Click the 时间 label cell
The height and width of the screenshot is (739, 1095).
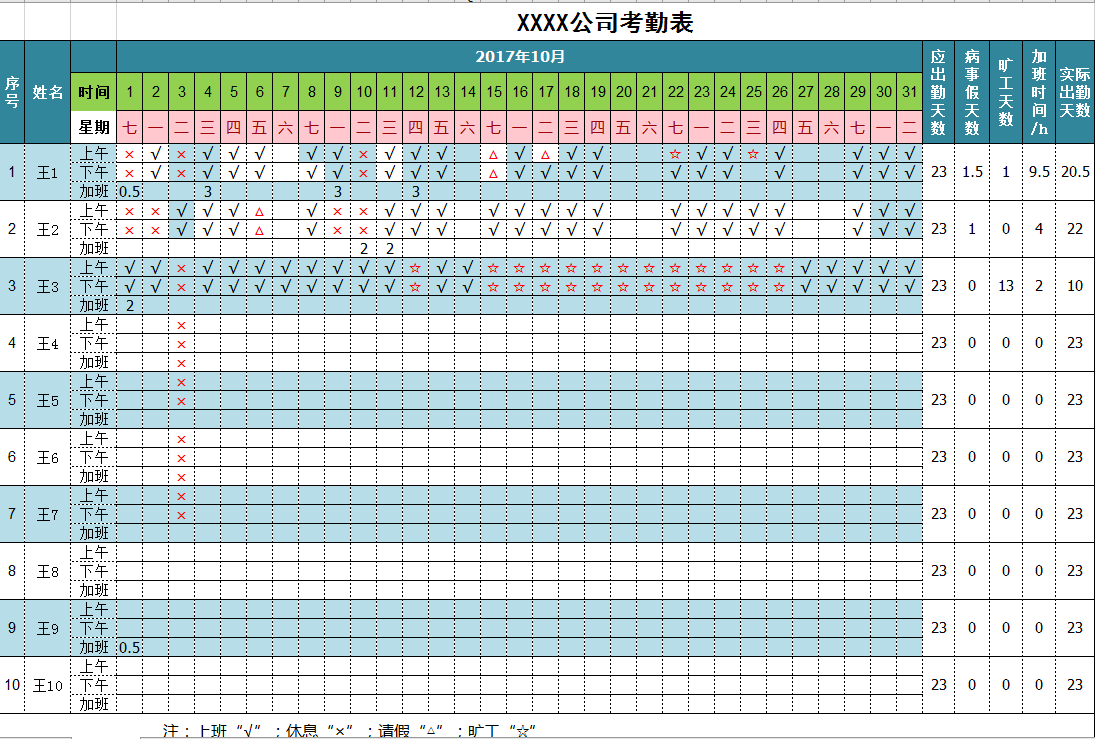click(x=94, y=92)
